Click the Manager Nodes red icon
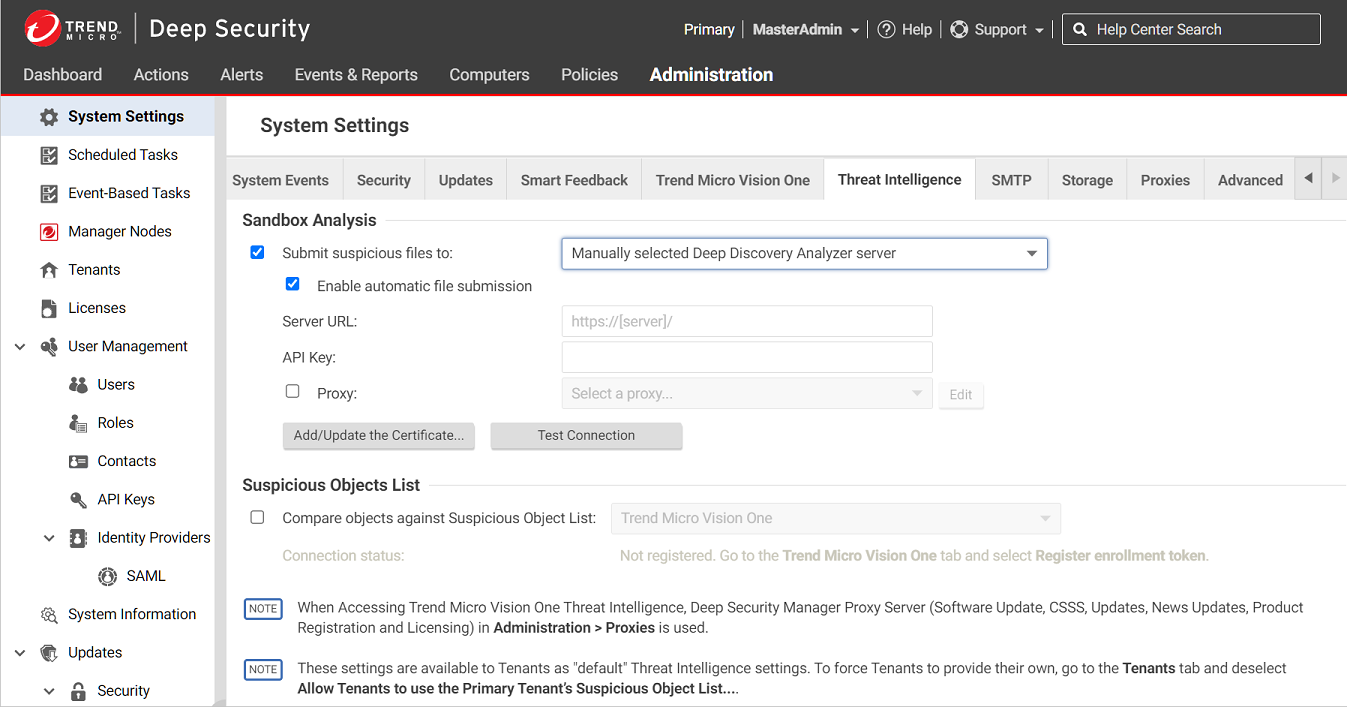Screen dimensions: 1347x707 (x=48, y=232)
